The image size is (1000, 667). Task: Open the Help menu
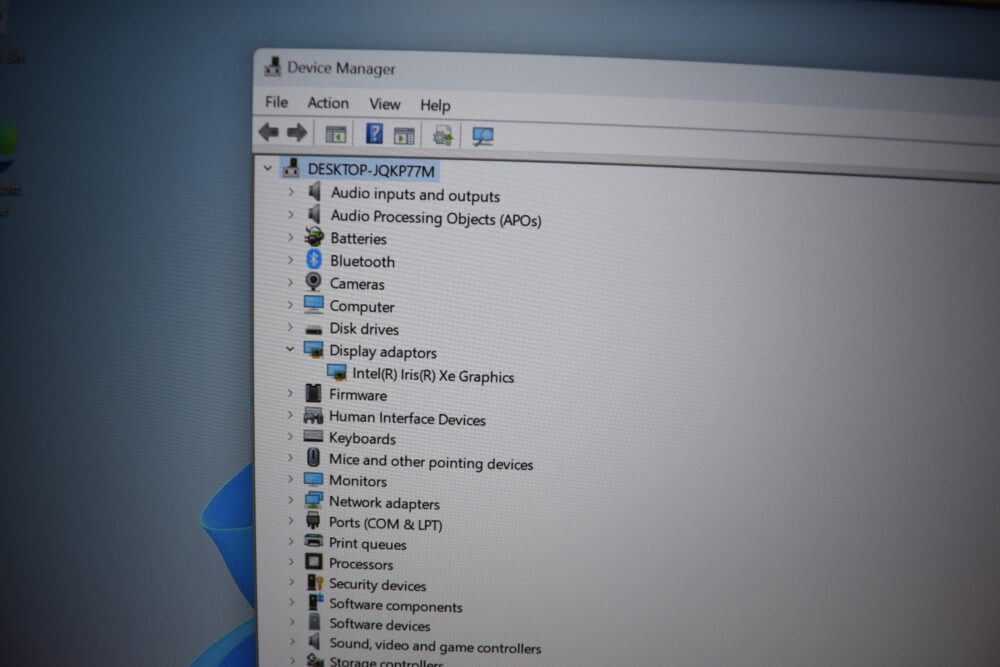[435, 105]
